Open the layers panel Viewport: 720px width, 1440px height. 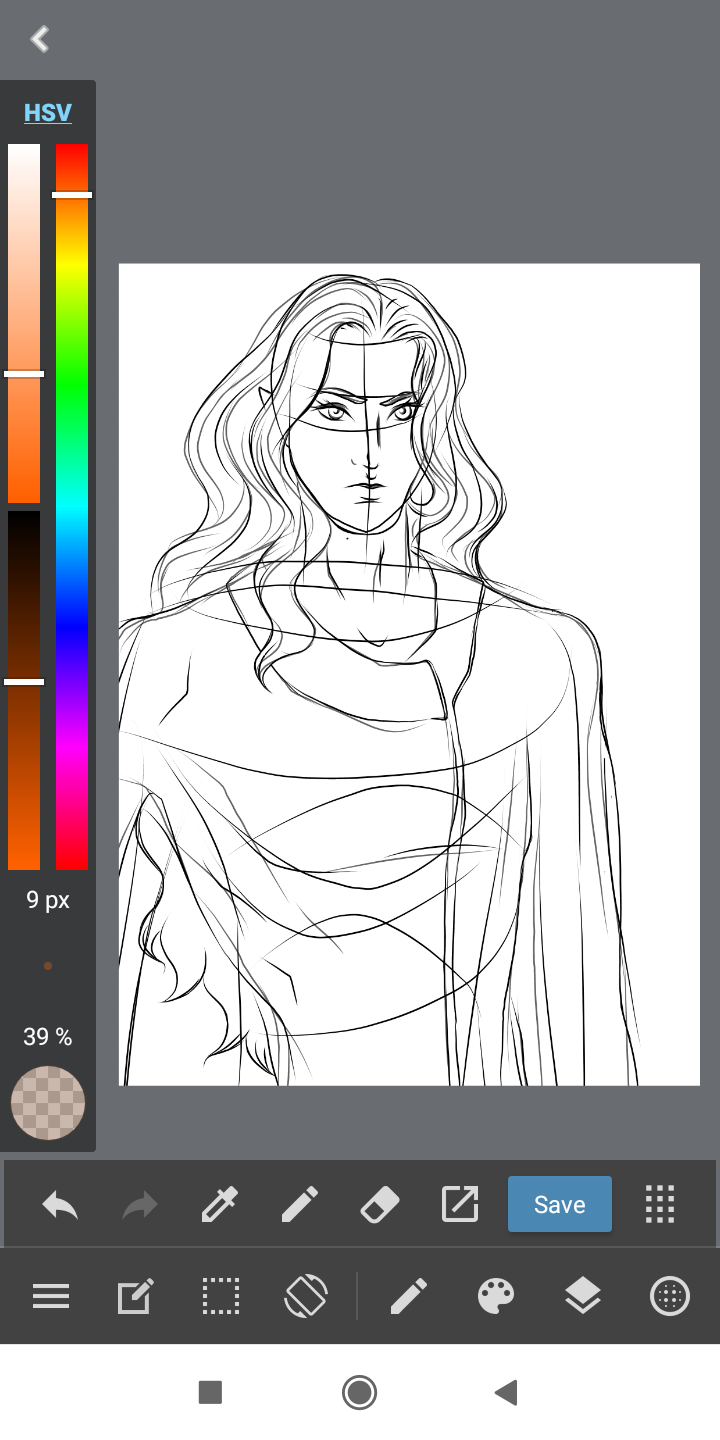[x=583, y=1297]
